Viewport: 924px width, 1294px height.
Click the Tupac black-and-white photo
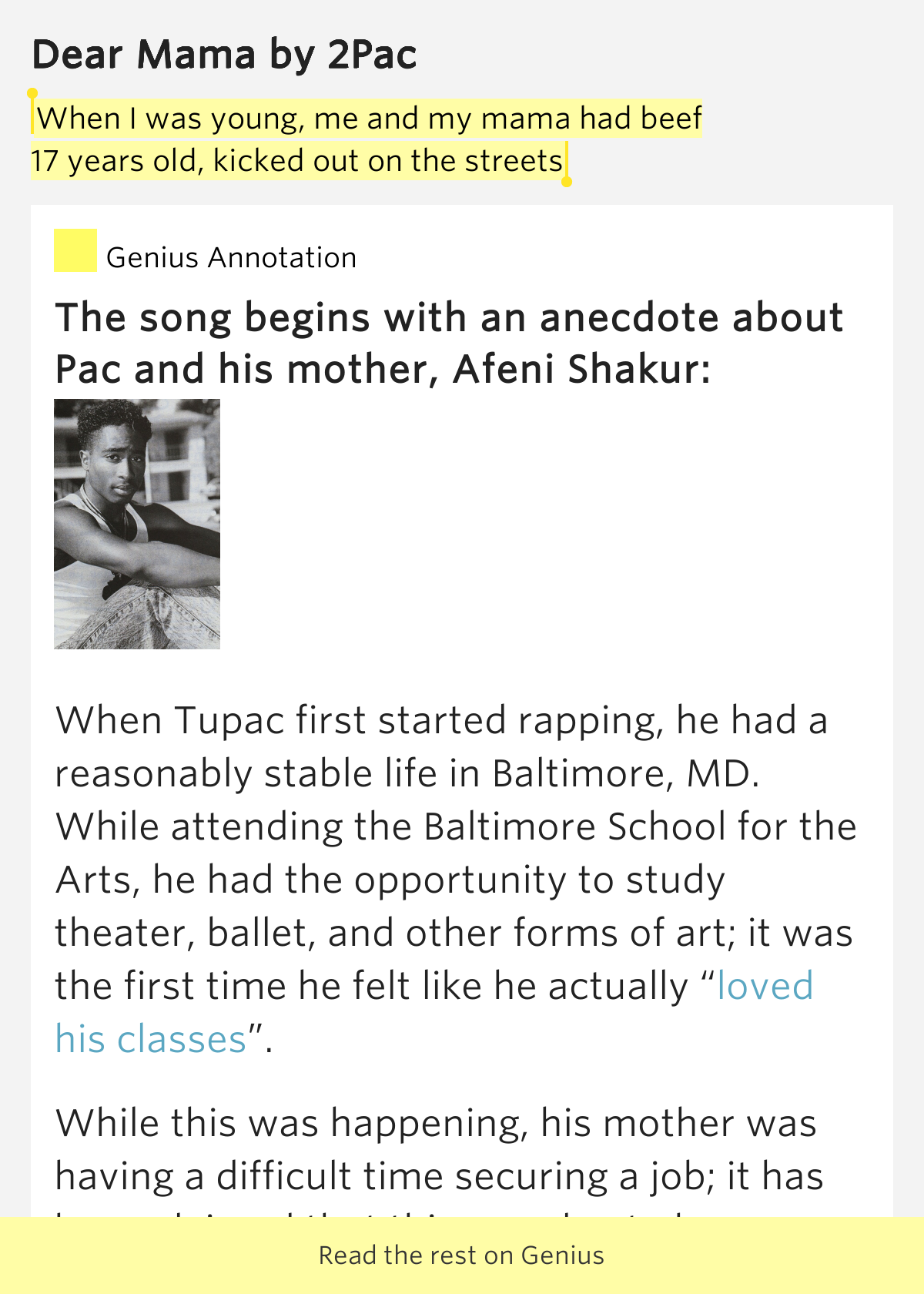(137, 524)
